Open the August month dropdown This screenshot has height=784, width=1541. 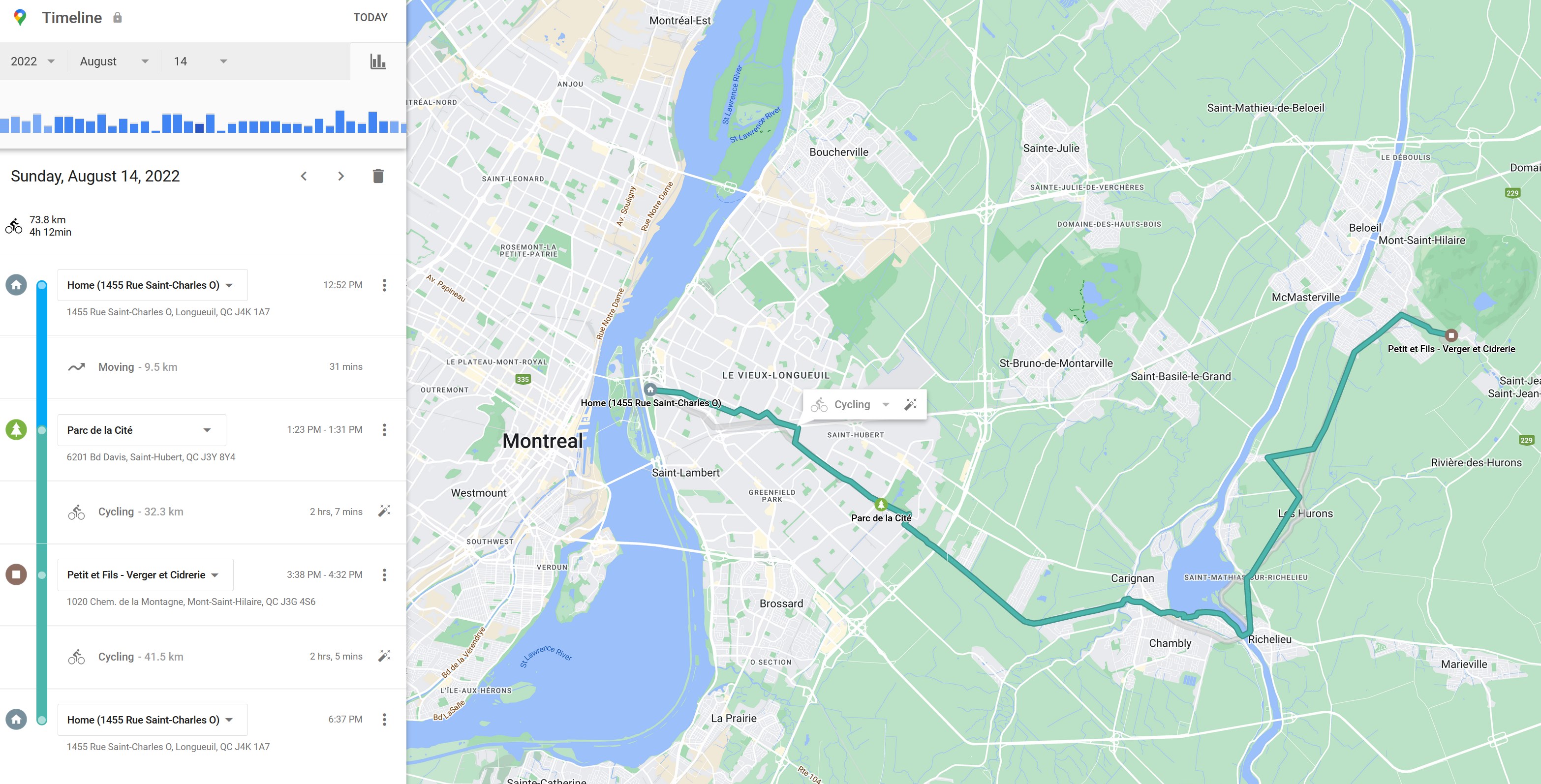114,61
